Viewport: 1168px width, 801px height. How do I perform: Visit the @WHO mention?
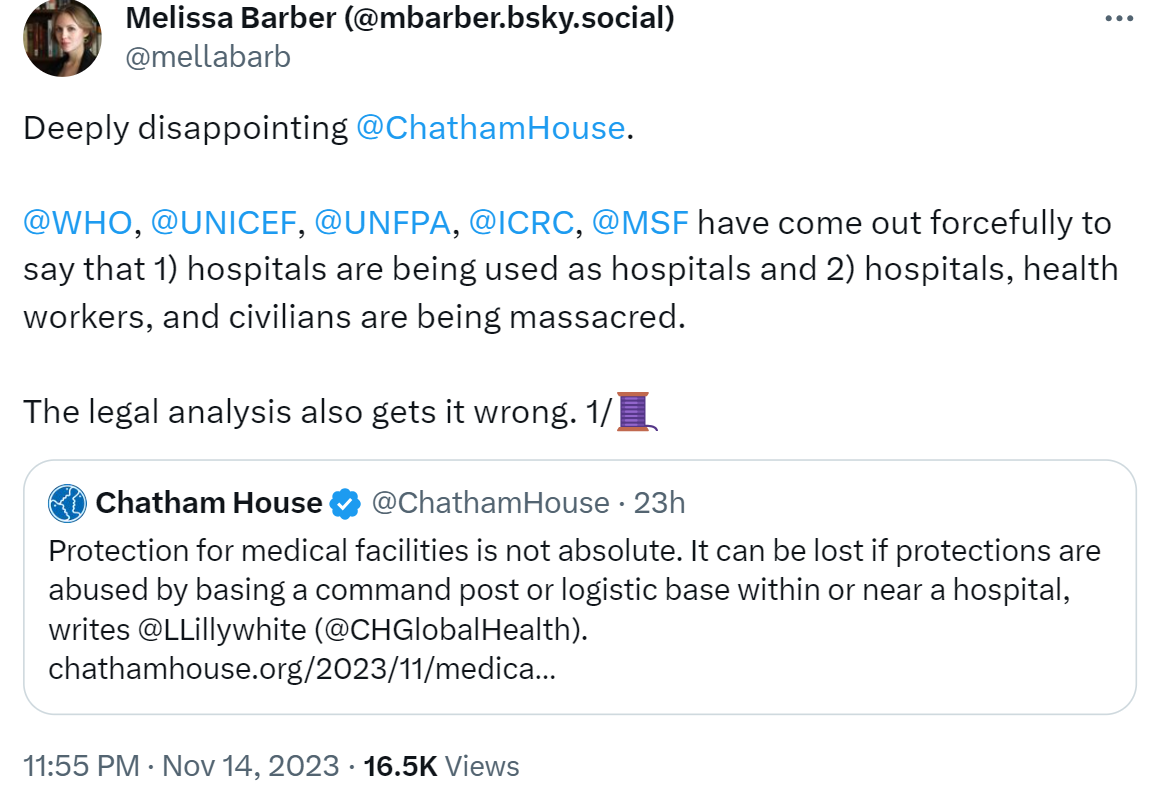point(78,223)
